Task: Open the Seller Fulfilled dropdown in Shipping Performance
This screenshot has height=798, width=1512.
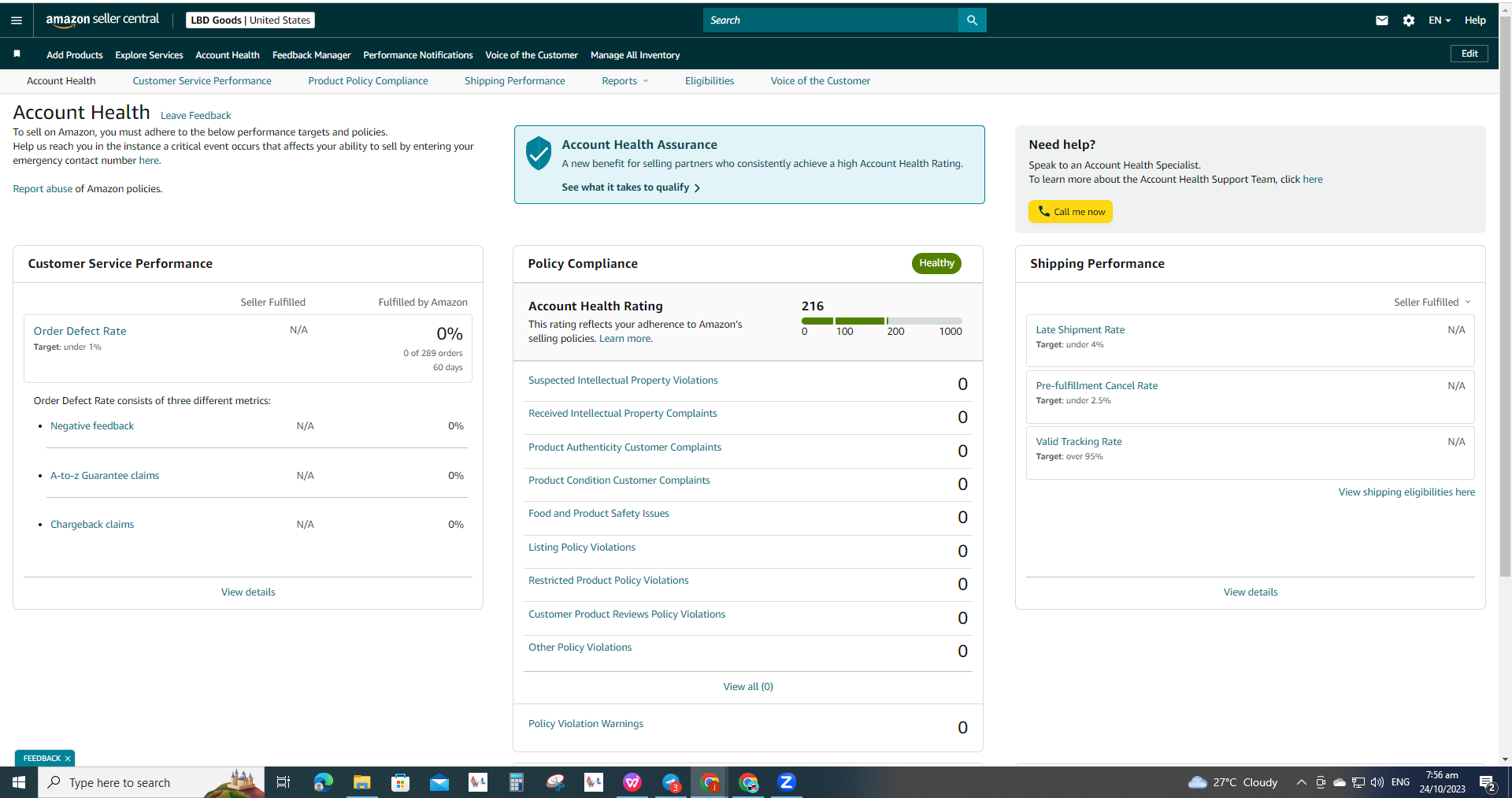Action: [x=1432, y=302]
